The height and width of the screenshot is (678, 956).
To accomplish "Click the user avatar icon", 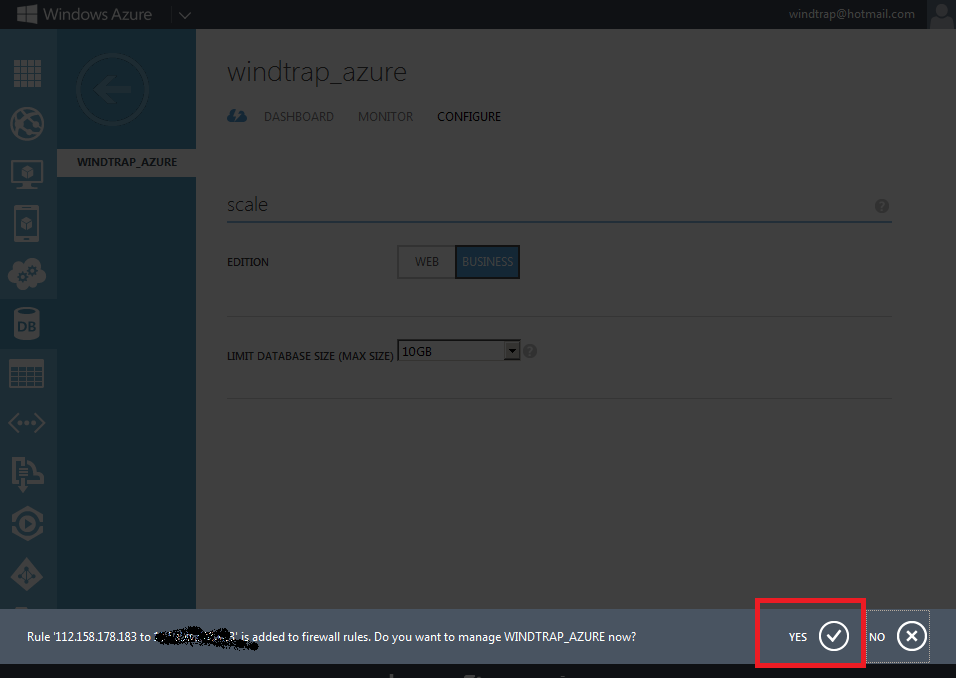I will click(941, 15).
